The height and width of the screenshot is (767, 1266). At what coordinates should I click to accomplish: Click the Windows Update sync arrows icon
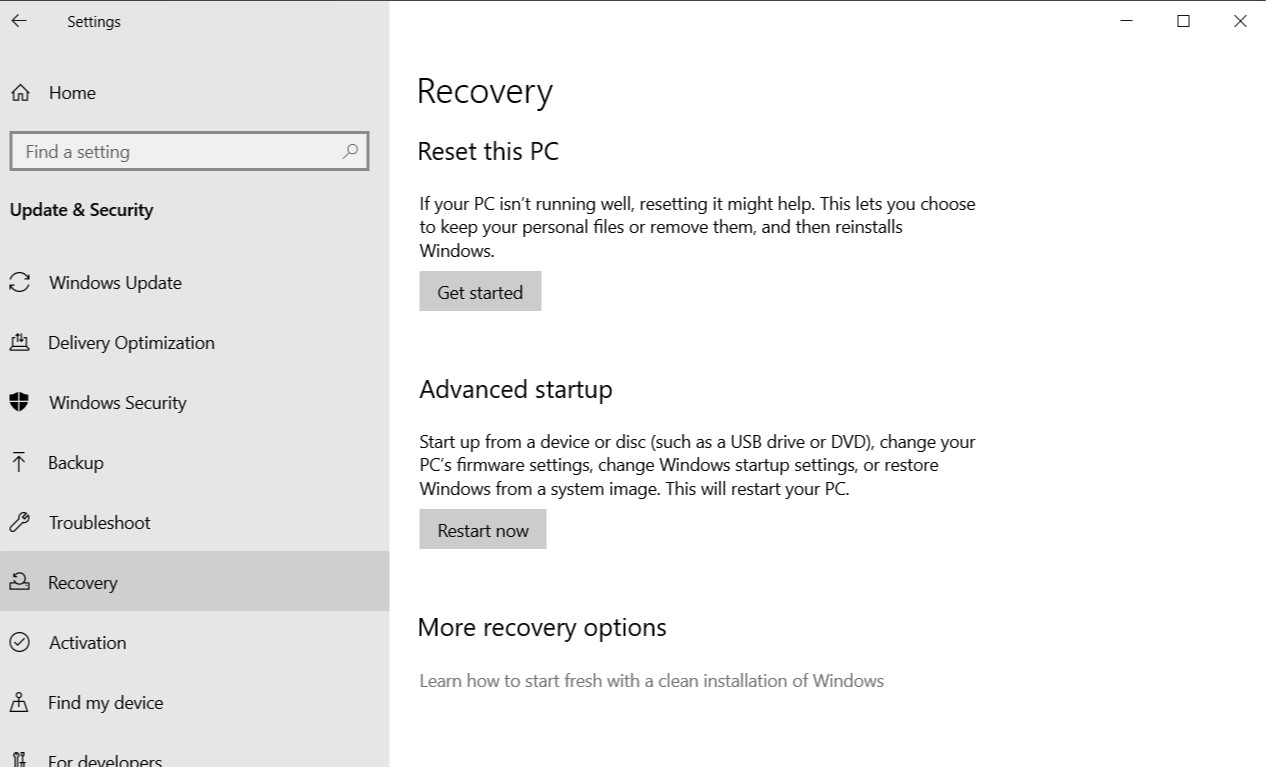(x=19, y=283)
